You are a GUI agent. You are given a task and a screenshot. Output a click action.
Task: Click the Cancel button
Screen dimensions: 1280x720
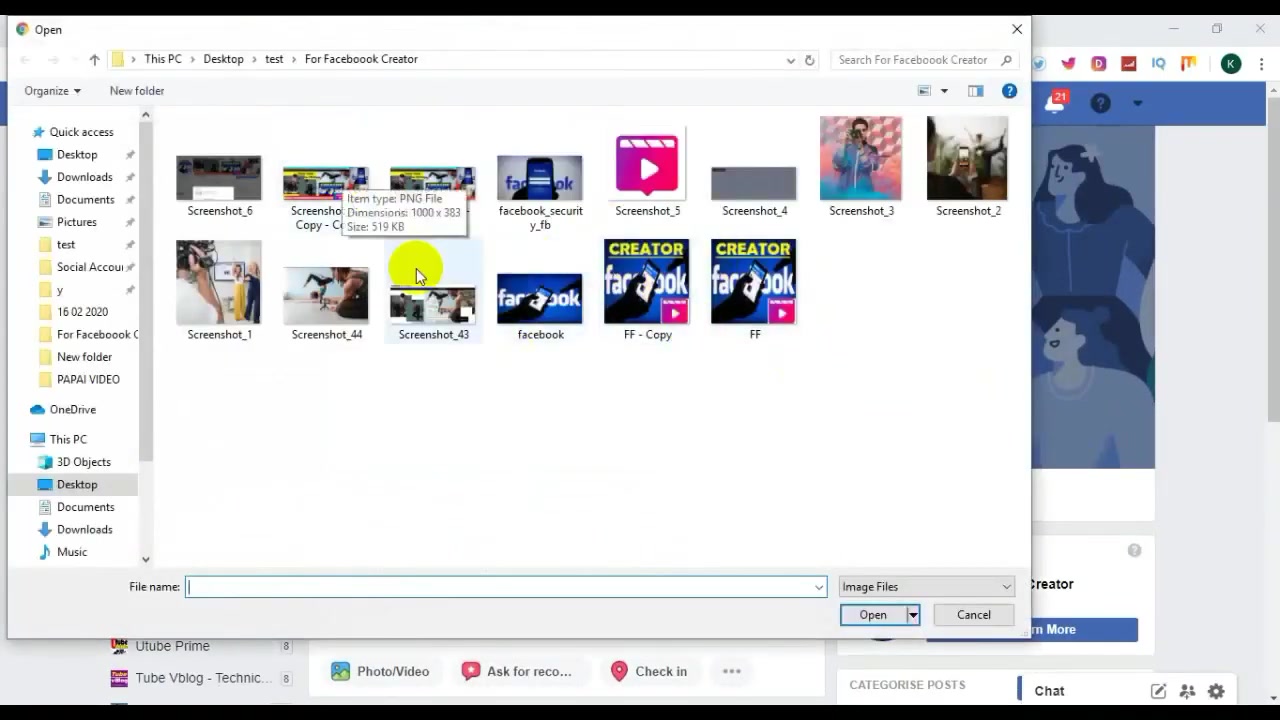[x=973, y=615]
